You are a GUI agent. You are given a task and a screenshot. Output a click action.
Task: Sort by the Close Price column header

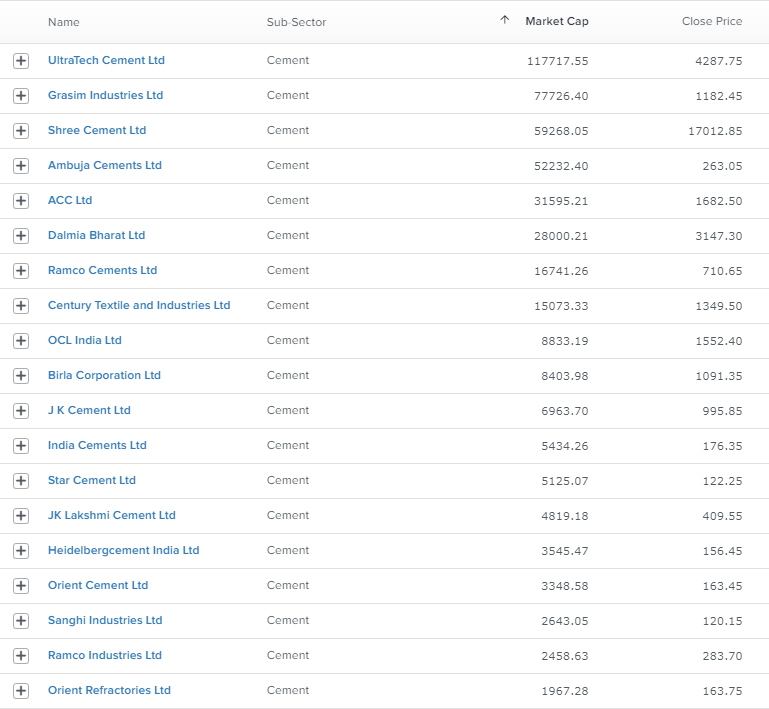point(712,22)
